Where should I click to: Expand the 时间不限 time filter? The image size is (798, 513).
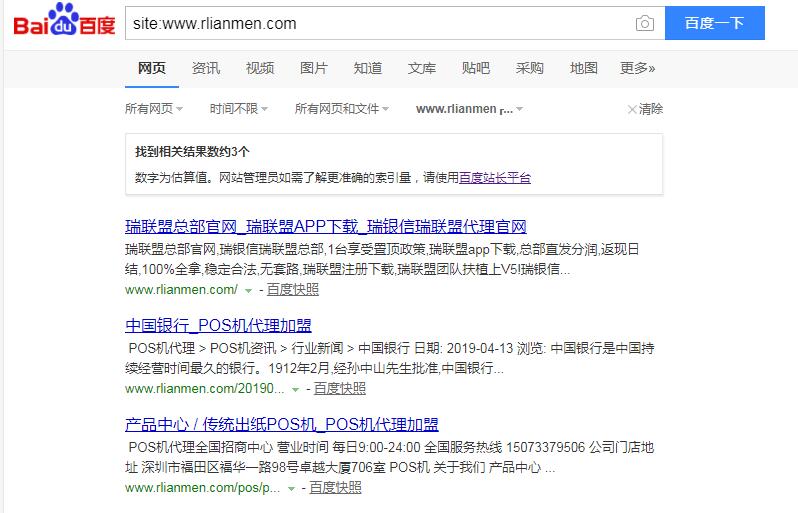click(239, 109)
